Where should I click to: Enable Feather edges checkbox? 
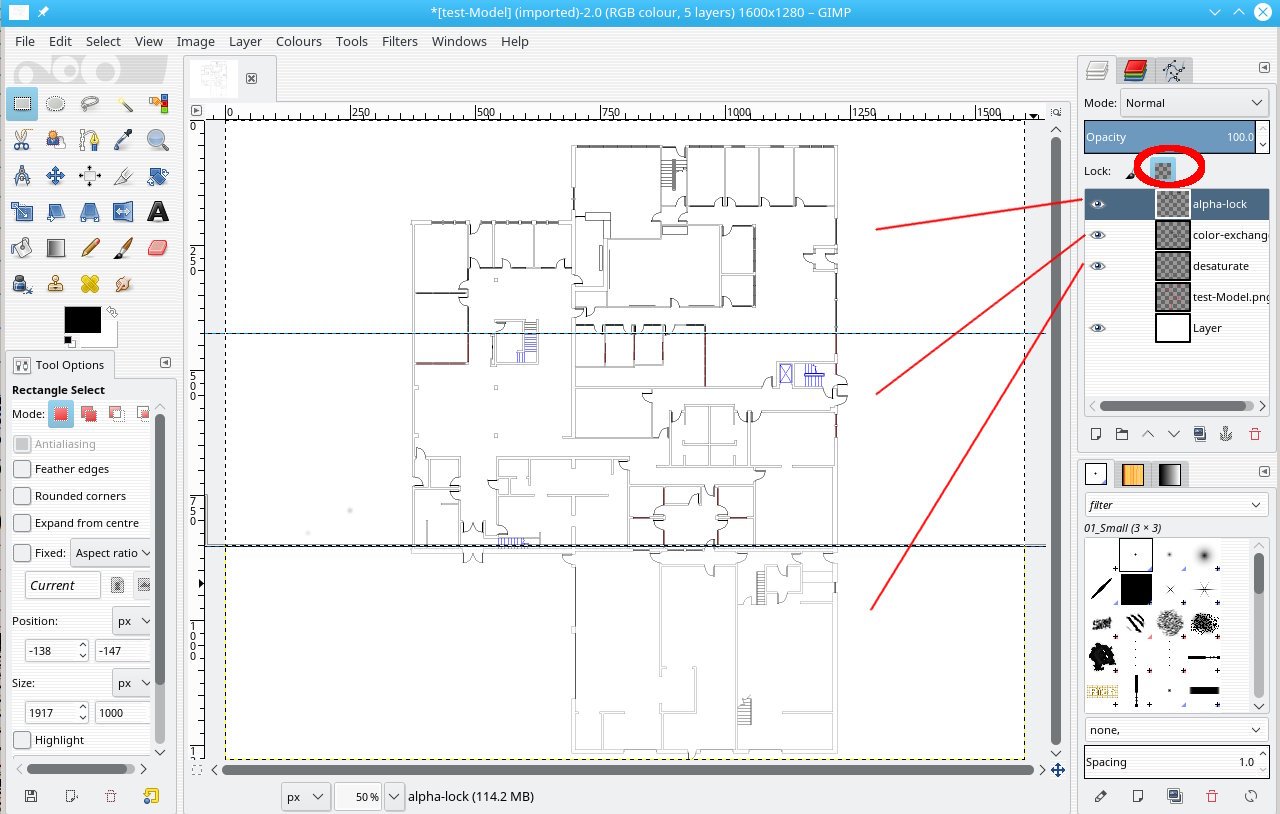[x=22, y=469]
